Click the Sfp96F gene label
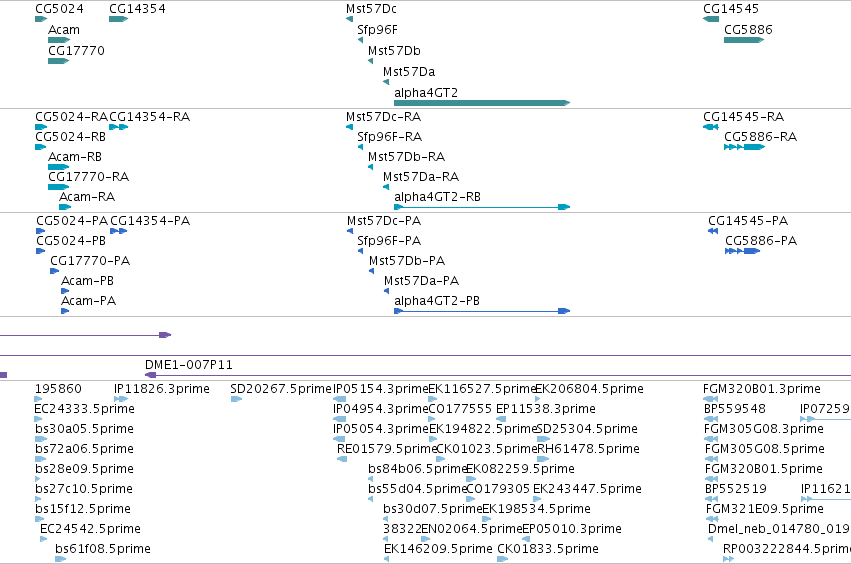851x564 pixels. (x=377, y=30)
